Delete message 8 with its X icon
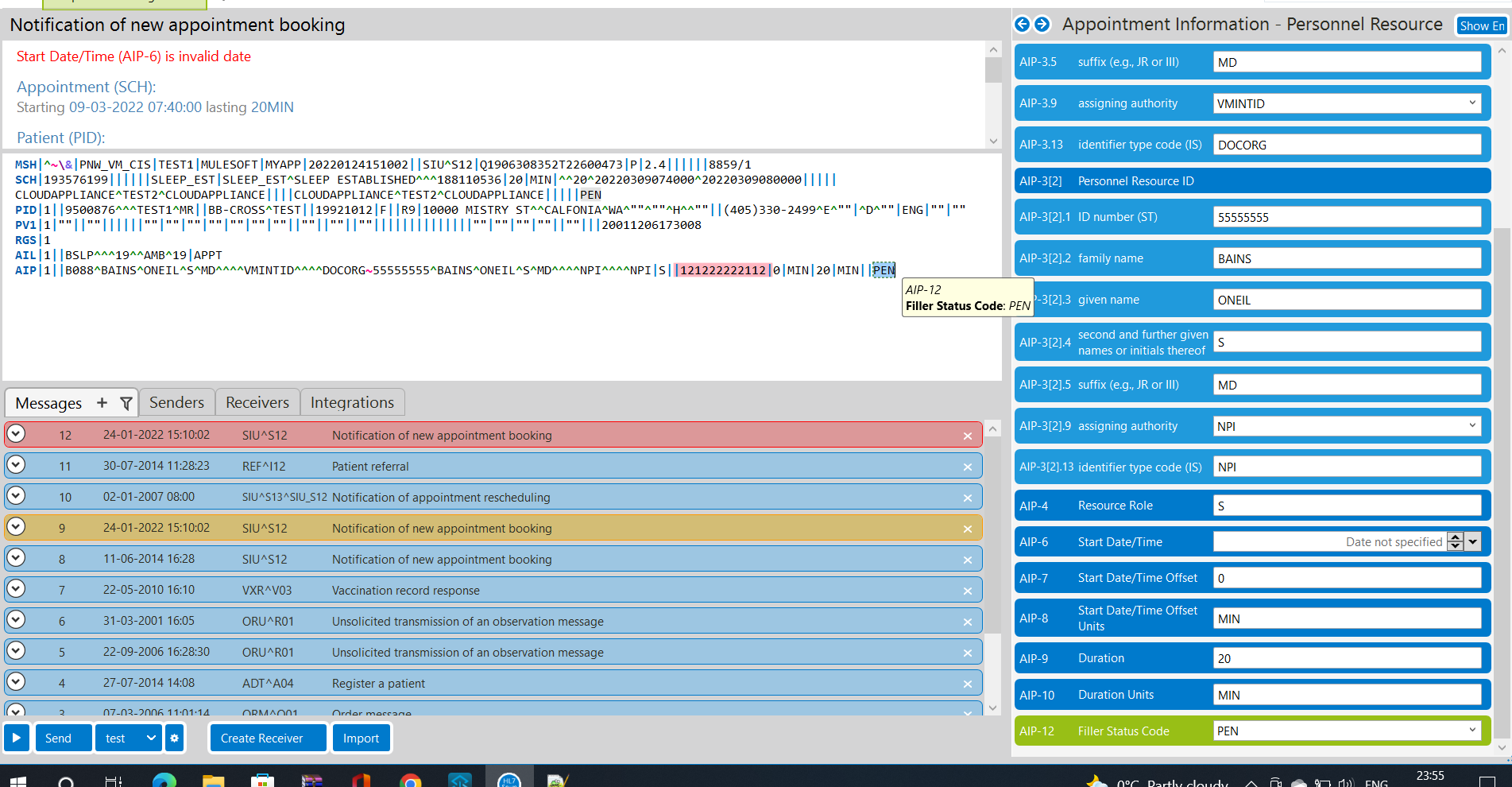Viewport: 1512px width, 787px height. pos(968,560)
